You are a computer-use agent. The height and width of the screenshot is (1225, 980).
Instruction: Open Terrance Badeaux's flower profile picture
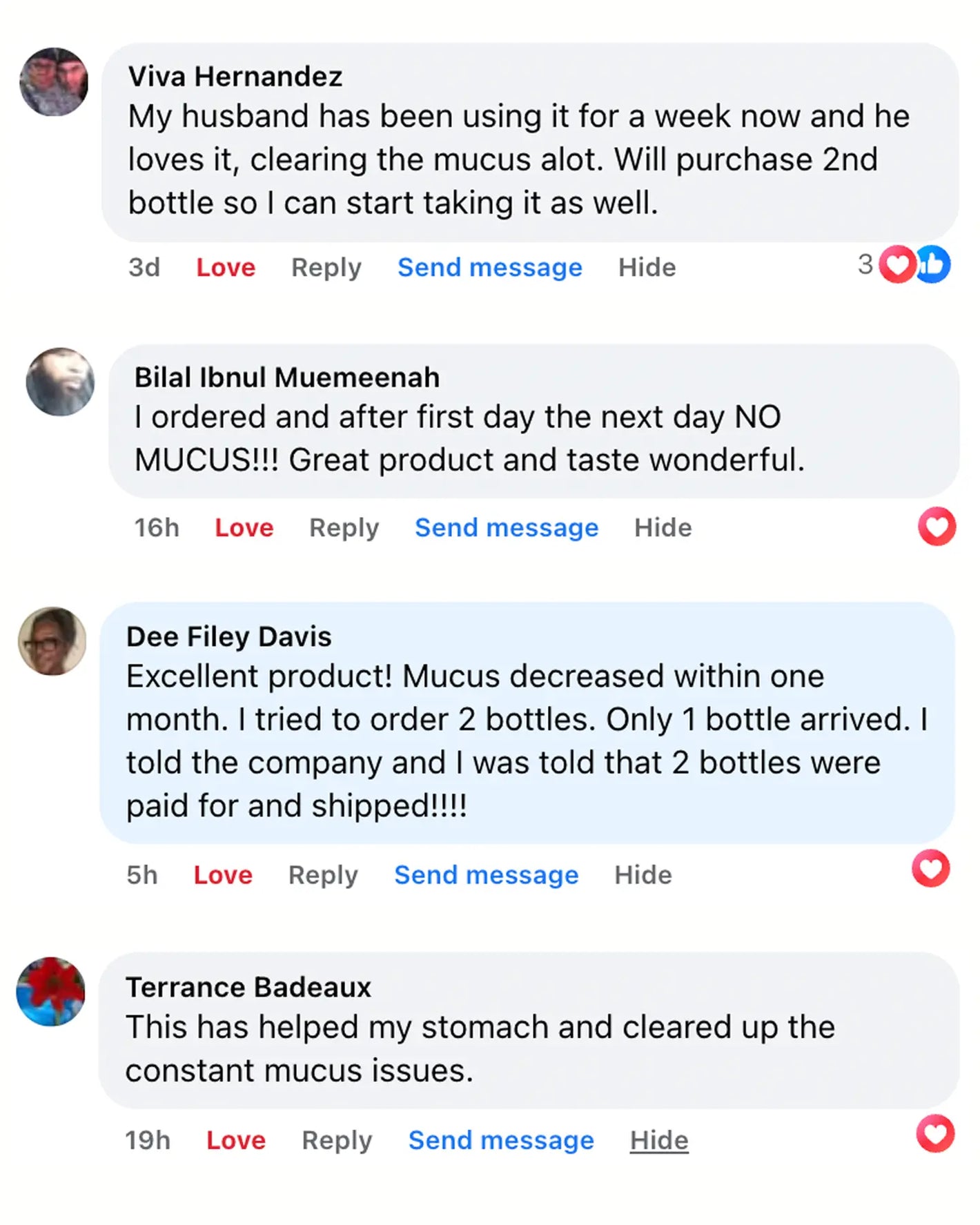pos(51,991)
